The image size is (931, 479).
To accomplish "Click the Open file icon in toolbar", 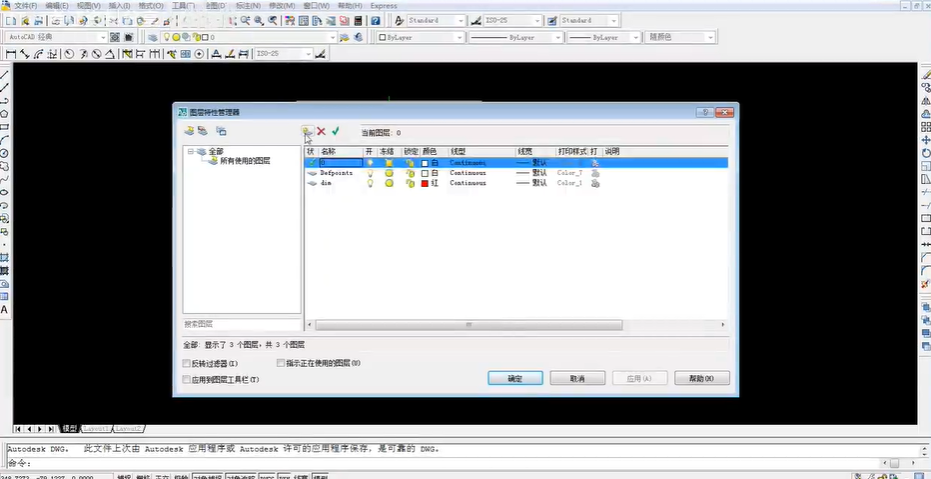I will coord(24,21).
